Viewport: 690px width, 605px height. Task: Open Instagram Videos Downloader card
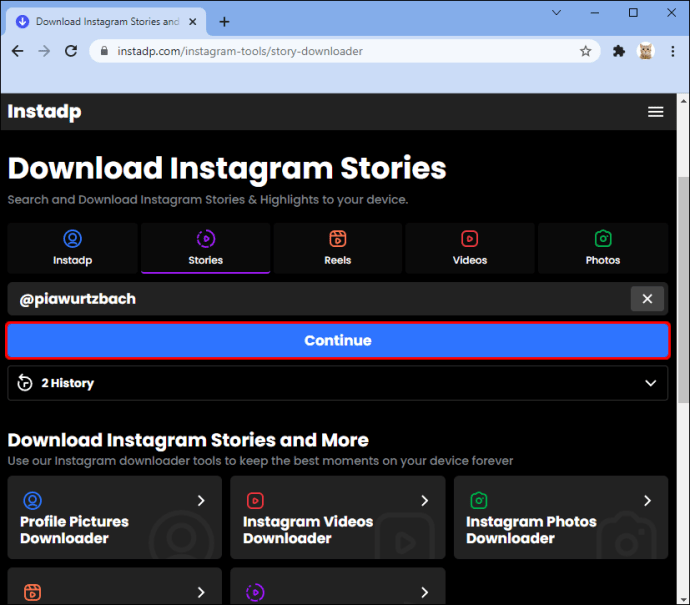pyautogui.click(x=338, y=517)
